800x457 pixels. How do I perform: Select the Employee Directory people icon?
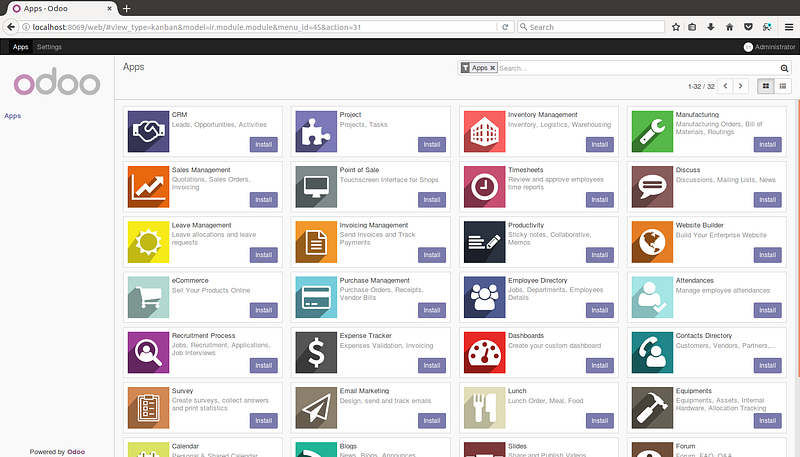(484, 297)
